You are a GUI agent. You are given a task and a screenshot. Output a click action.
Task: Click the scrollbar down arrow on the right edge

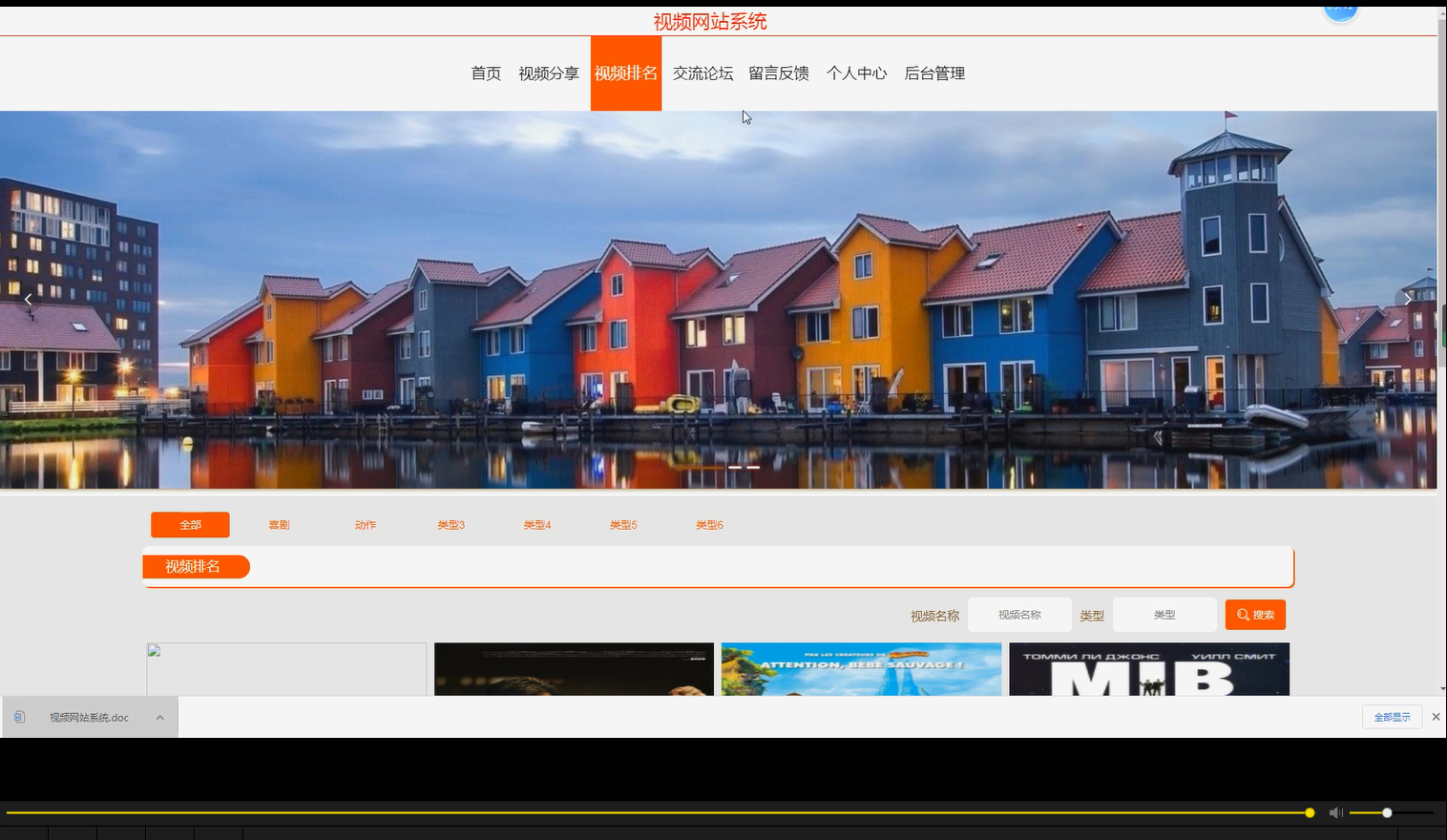click(1440, 686)
